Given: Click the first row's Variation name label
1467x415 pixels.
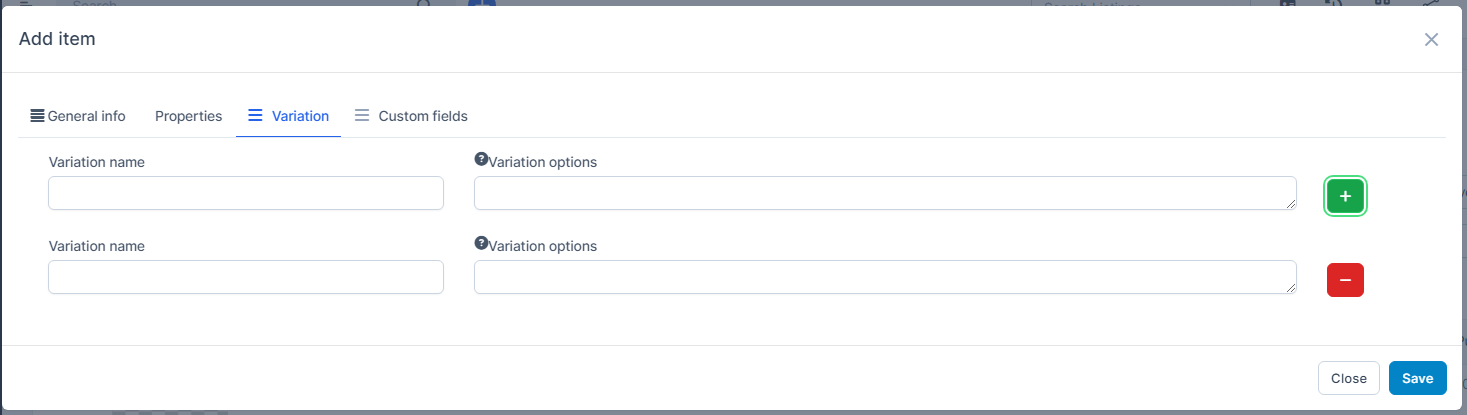Looking at the screenshot, I should pos(96,162).
